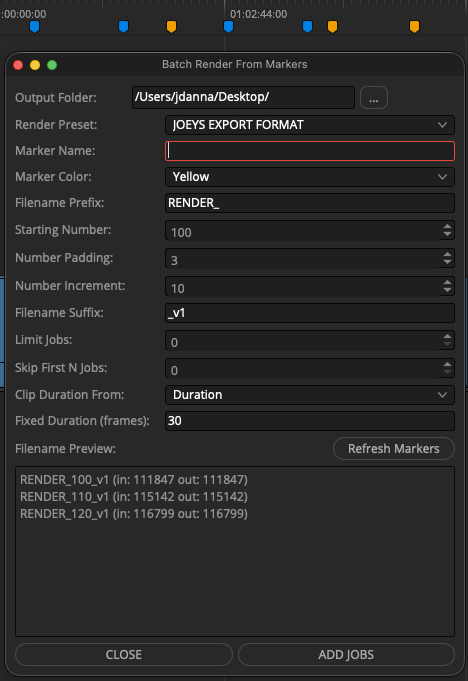Screen dimensions: 468x681
Task: Select RENDER_100_v1 preview line
Action: (134, 479)
